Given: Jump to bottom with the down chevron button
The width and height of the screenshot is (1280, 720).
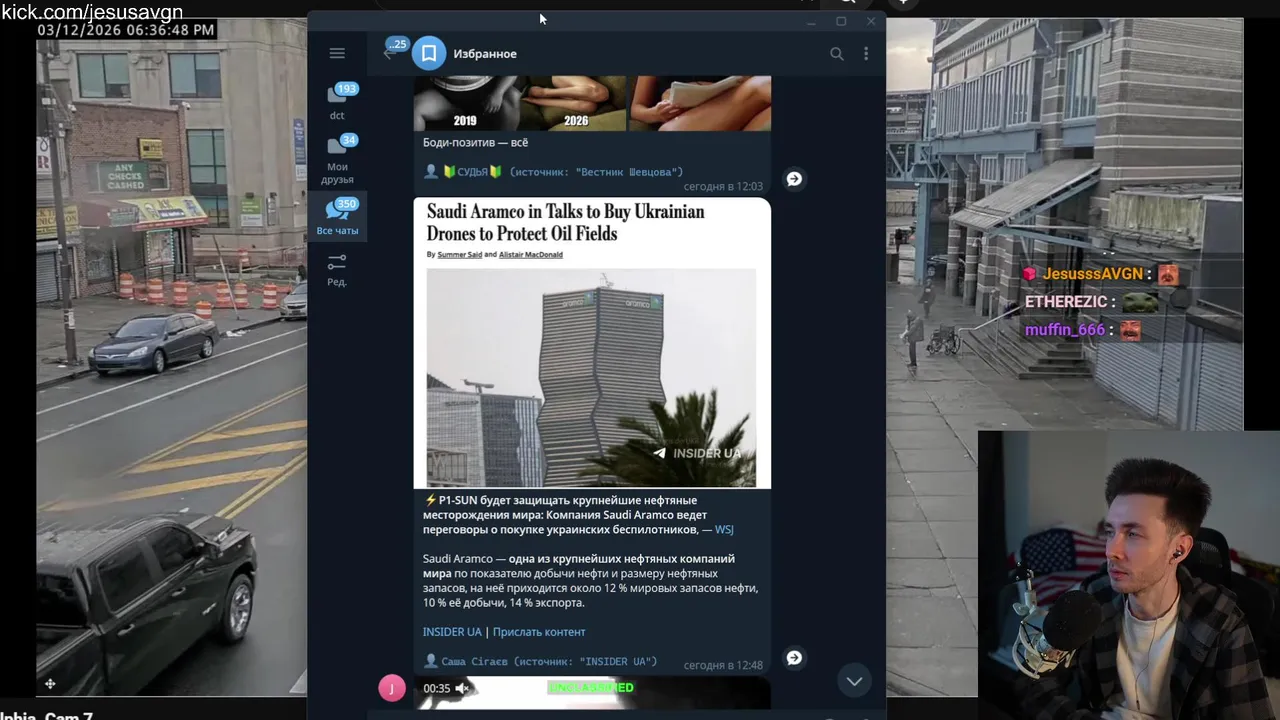Looking at the screenshot, I should (854, 681).
